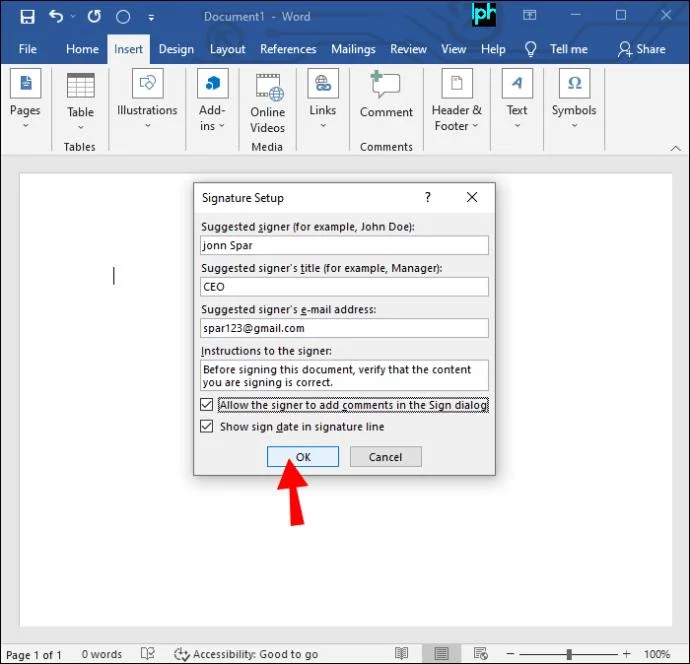Click the Online Videos icon

(268, 87)
